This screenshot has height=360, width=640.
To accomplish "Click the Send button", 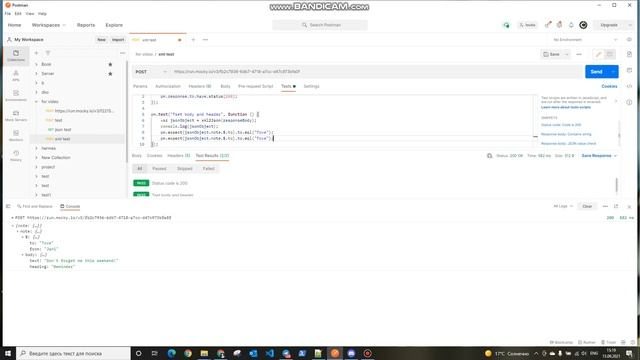I will 596,71.
